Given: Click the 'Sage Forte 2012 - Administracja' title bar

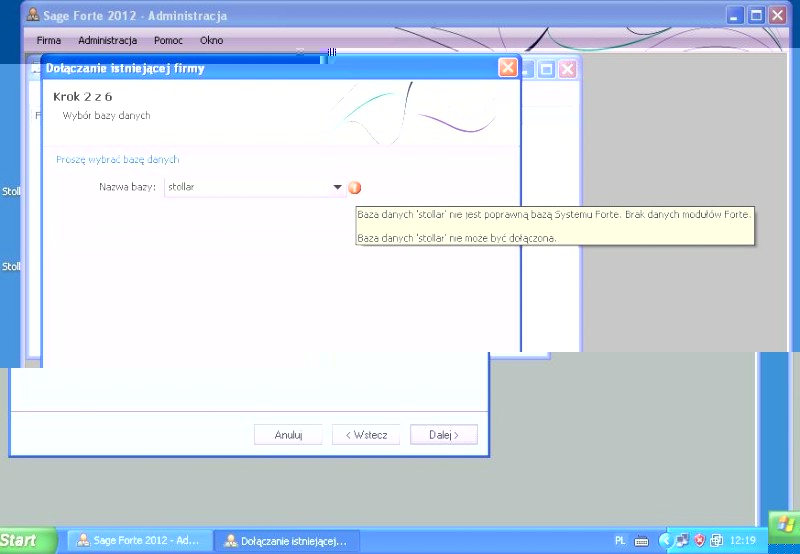Looking at the screenshot, I should click(135, 16).
